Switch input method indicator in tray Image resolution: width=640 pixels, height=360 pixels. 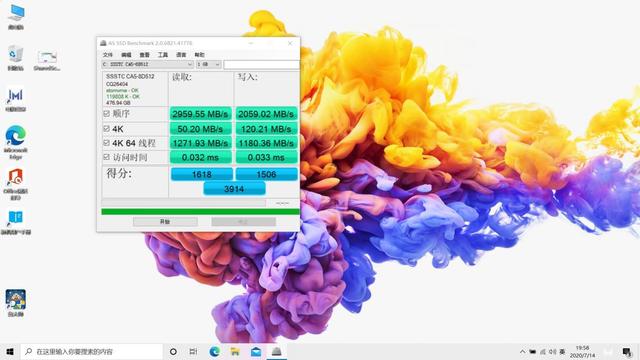click(x=562, y=351)
